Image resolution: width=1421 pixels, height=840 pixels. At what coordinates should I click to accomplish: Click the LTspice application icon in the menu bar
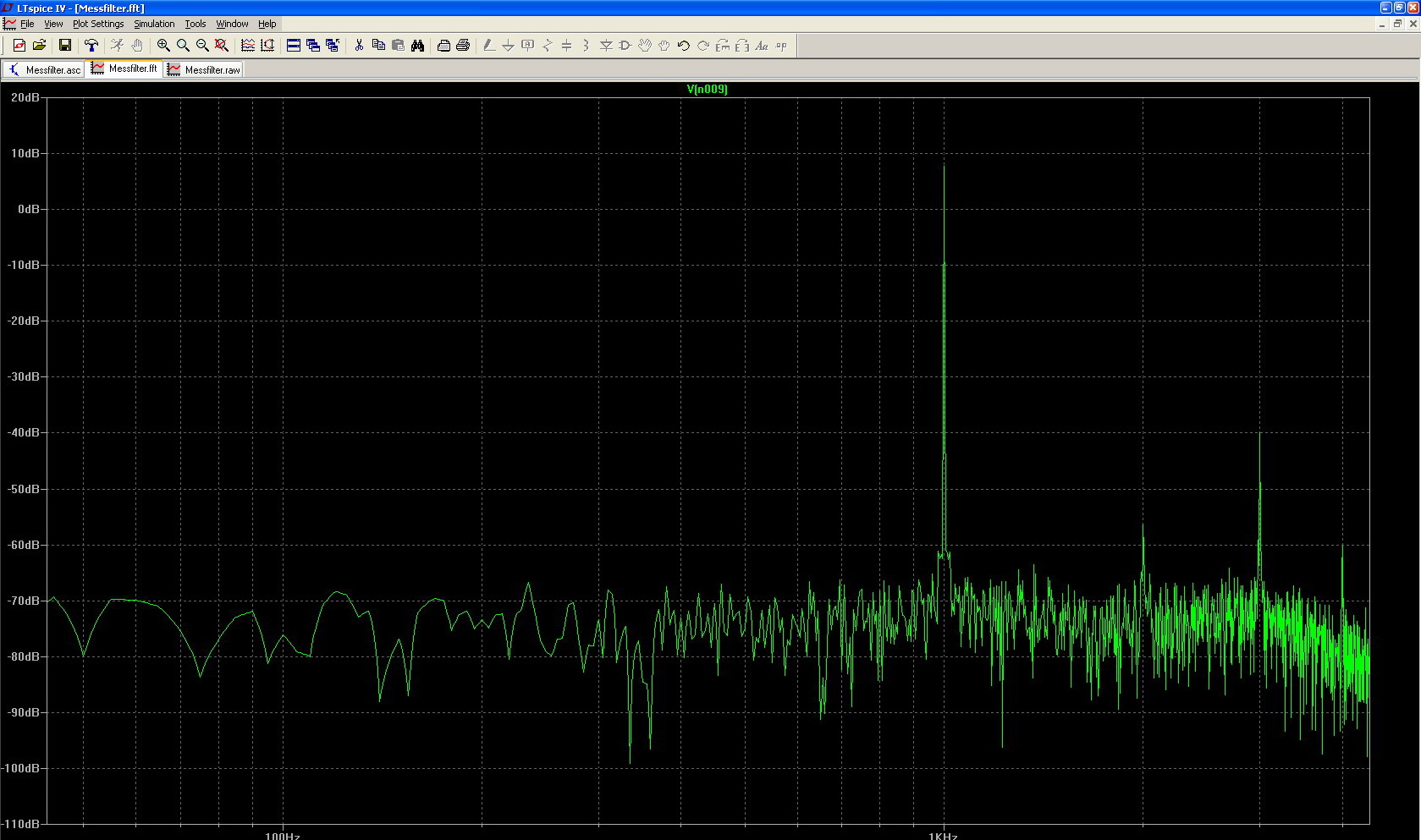coord(9,24)
